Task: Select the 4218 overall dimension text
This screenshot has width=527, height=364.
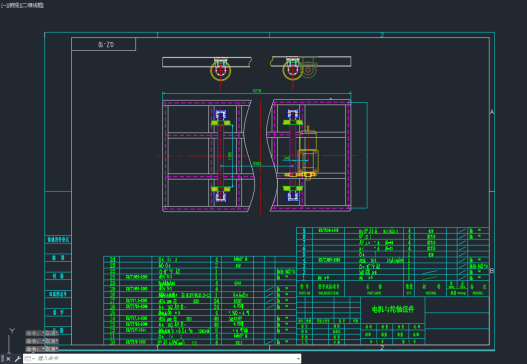Action: [x=256, y=91]
